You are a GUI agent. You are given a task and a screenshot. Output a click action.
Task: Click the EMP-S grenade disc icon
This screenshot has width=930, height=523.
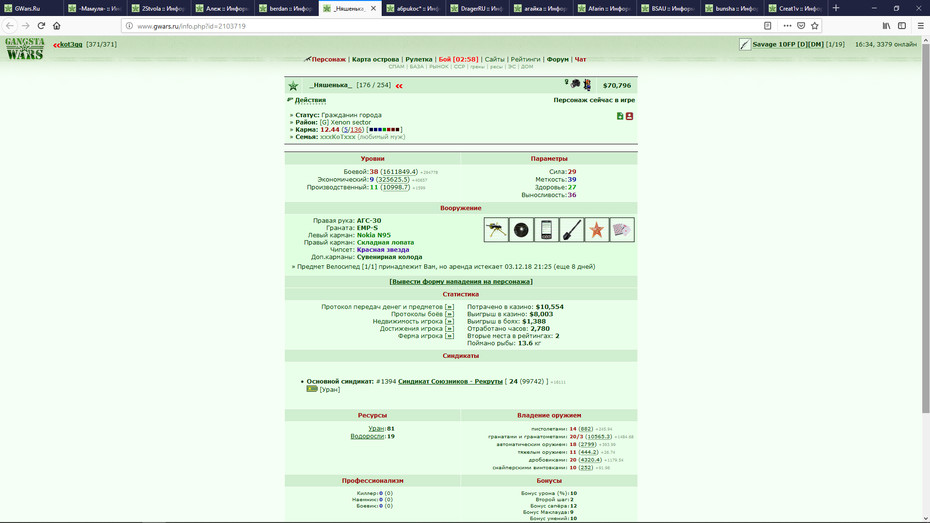(x=521, y=229)
